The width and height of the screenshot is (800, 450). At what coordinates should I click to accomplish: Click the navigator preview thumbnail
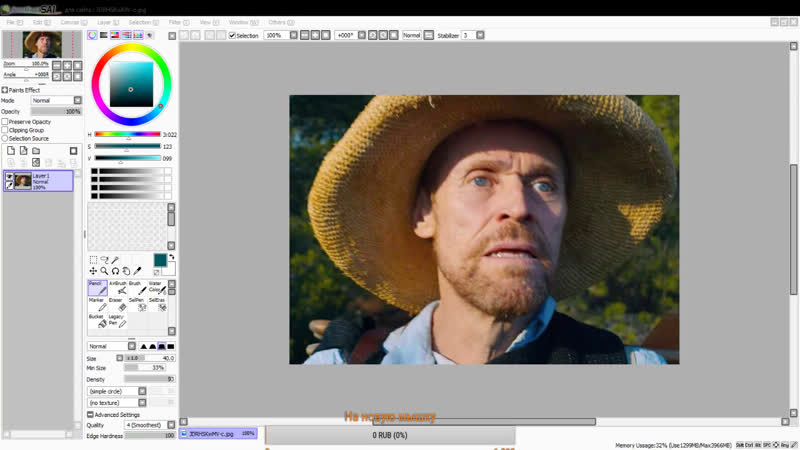tap(42, 44)
